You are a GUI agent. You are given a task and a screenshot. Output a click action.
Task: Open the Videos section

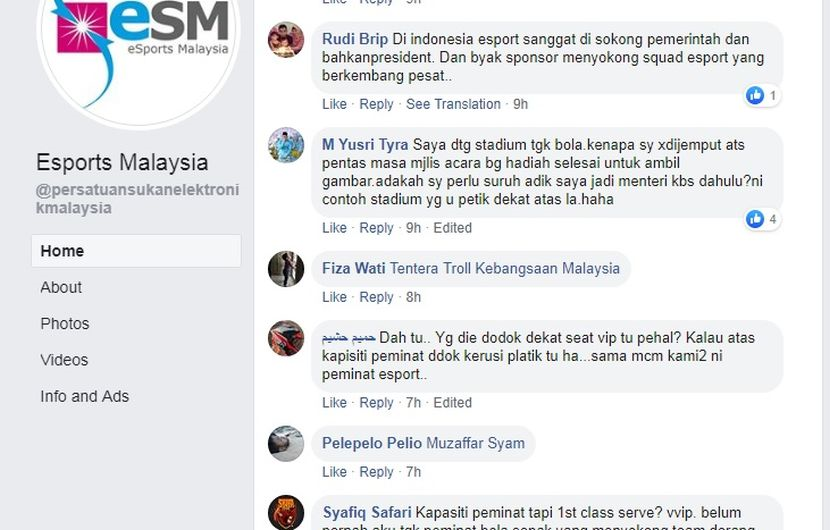click(64, 360)
